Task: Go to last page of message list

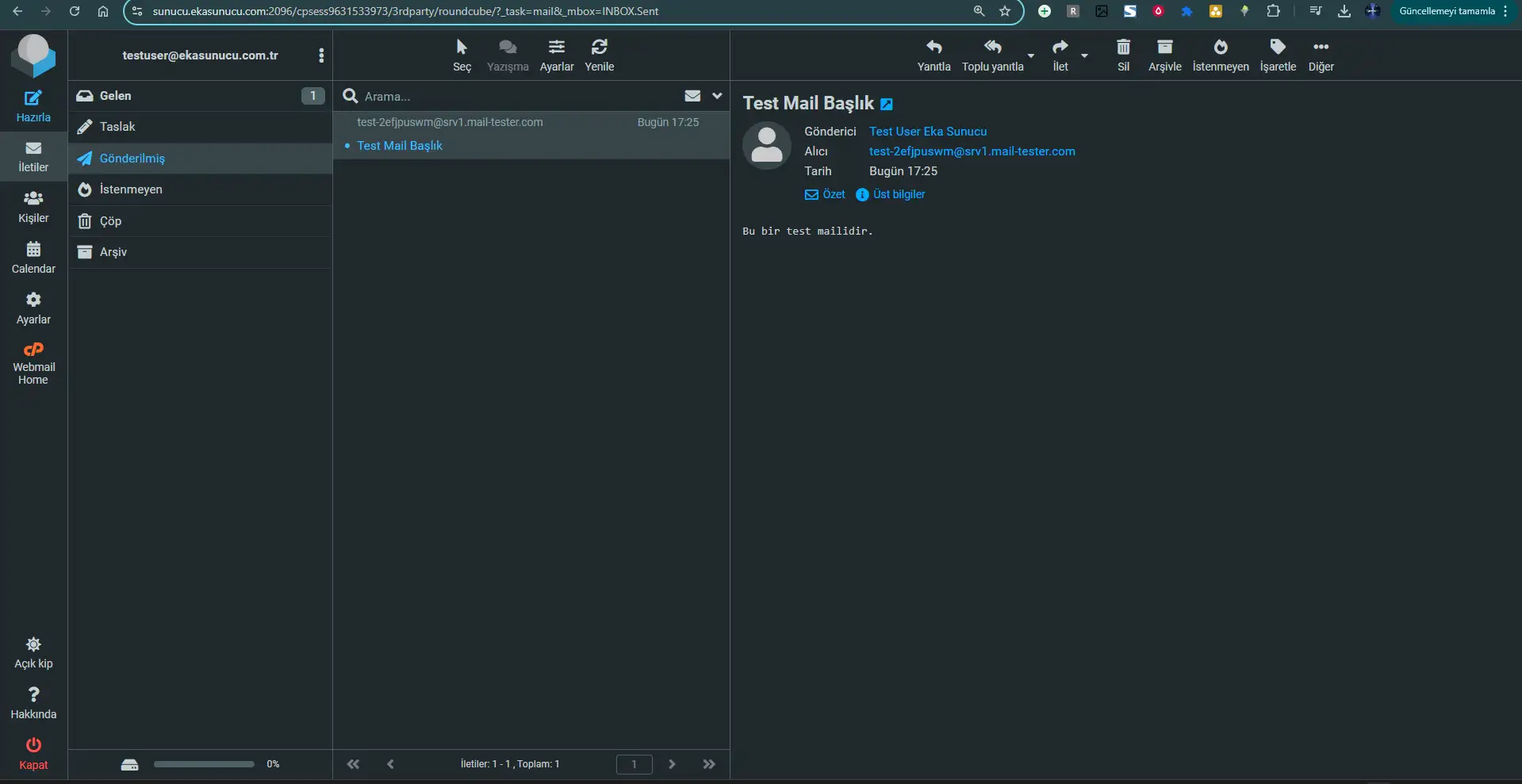Action: coord(709,764)
